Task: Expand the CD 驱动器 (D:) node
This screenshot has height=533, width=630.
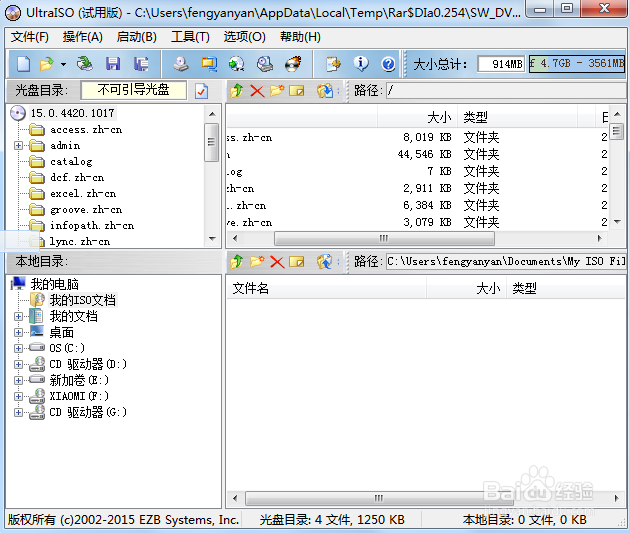Action: tap(18, 364)
